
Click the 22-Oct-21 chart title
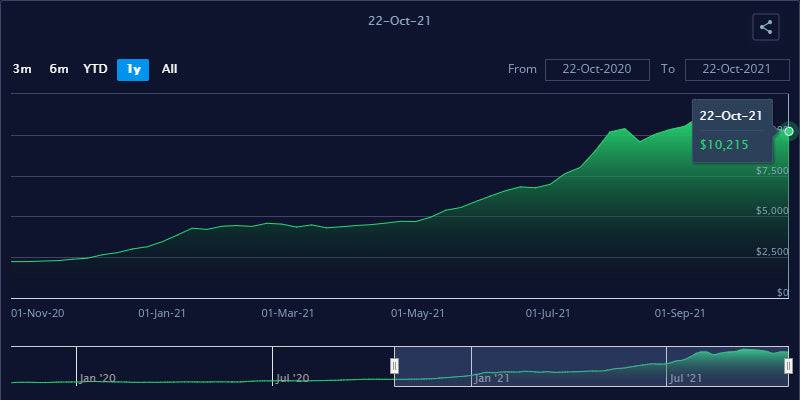[x=400, y=20]
